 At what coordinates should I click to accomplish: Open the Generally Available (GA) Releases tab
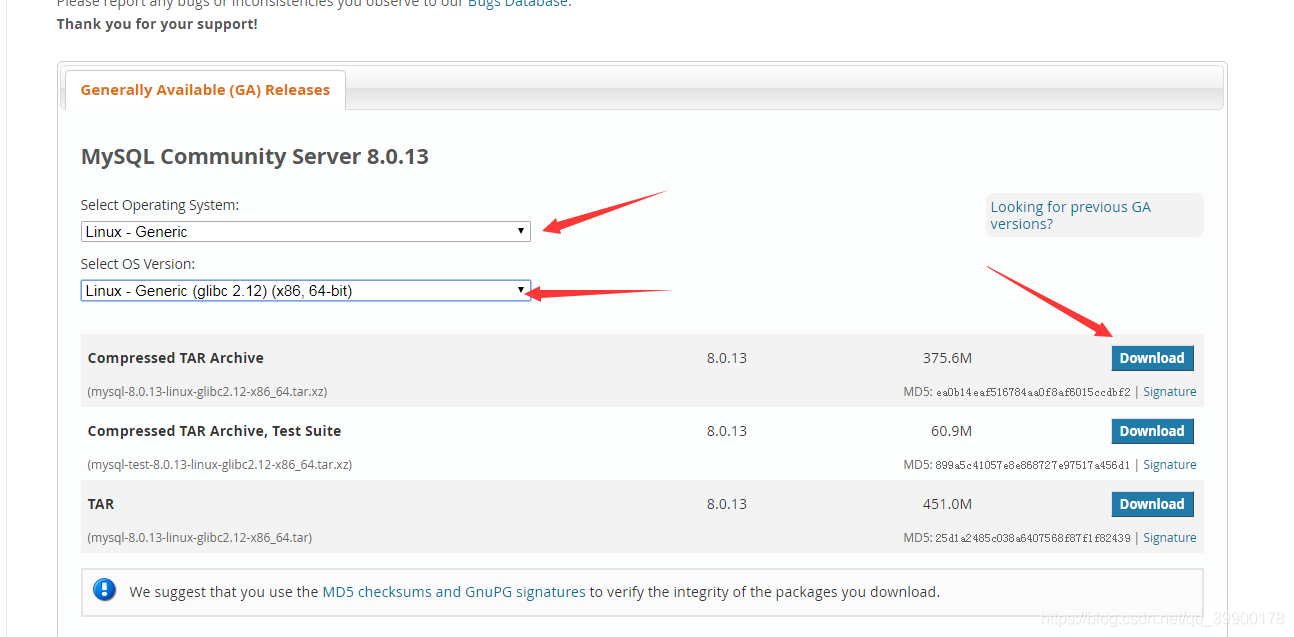205,90
